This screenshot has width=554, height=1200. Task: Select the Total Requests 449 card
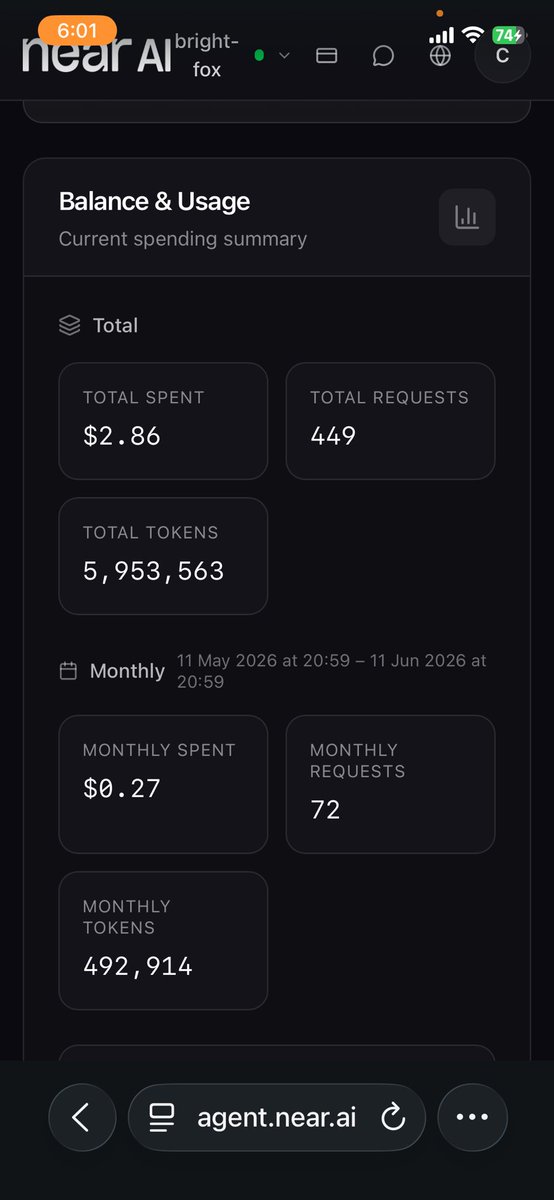click(x=390, y=421)
